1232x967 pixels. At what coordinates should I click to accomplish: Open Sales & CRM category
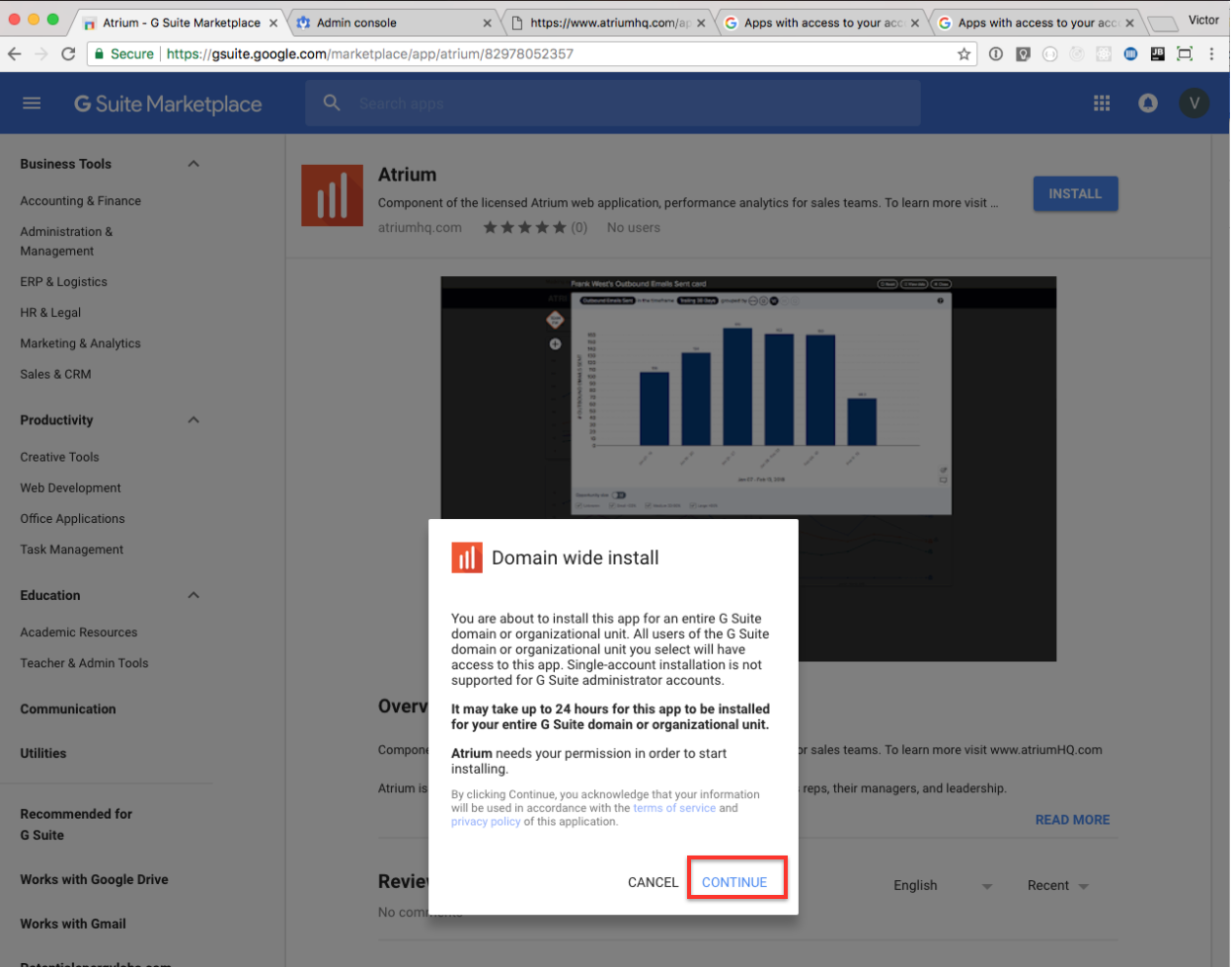(55, 374)
